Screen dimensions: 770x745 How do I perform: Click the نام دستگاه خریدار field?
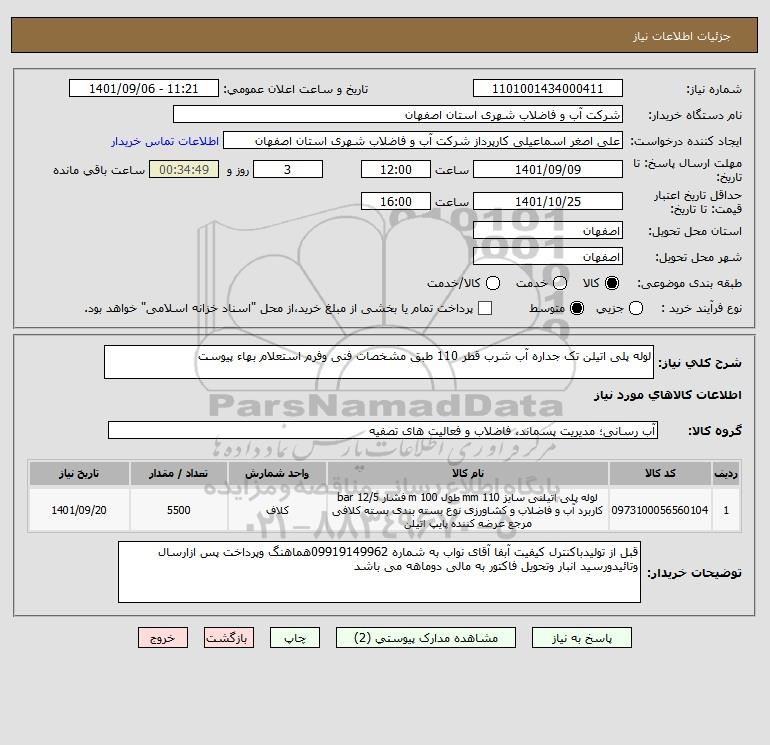(x=398, y=114)
